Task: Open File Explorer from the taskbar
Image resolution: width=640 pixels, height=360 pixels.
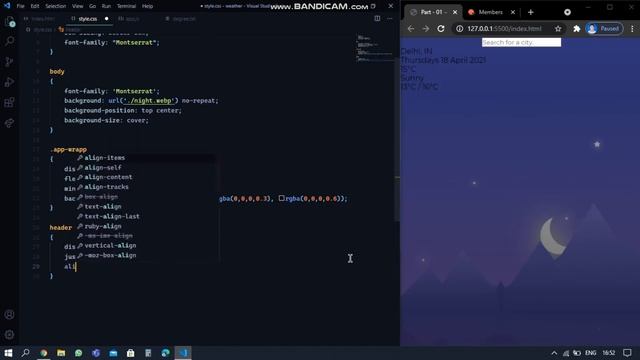Action: click(61, 353)
